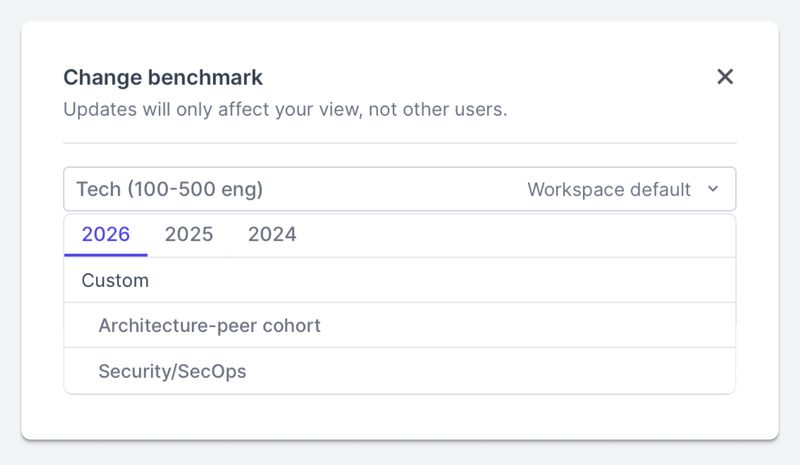Open the Tech (100-500 eng) benchmark dropdown
The image size is (800, 465).
tap(399, 189)
